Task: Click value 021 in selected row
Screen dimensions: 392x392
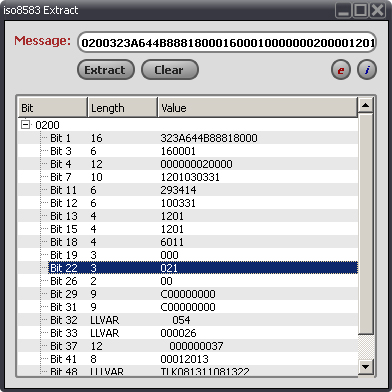Action: click(x=169, y=268)
